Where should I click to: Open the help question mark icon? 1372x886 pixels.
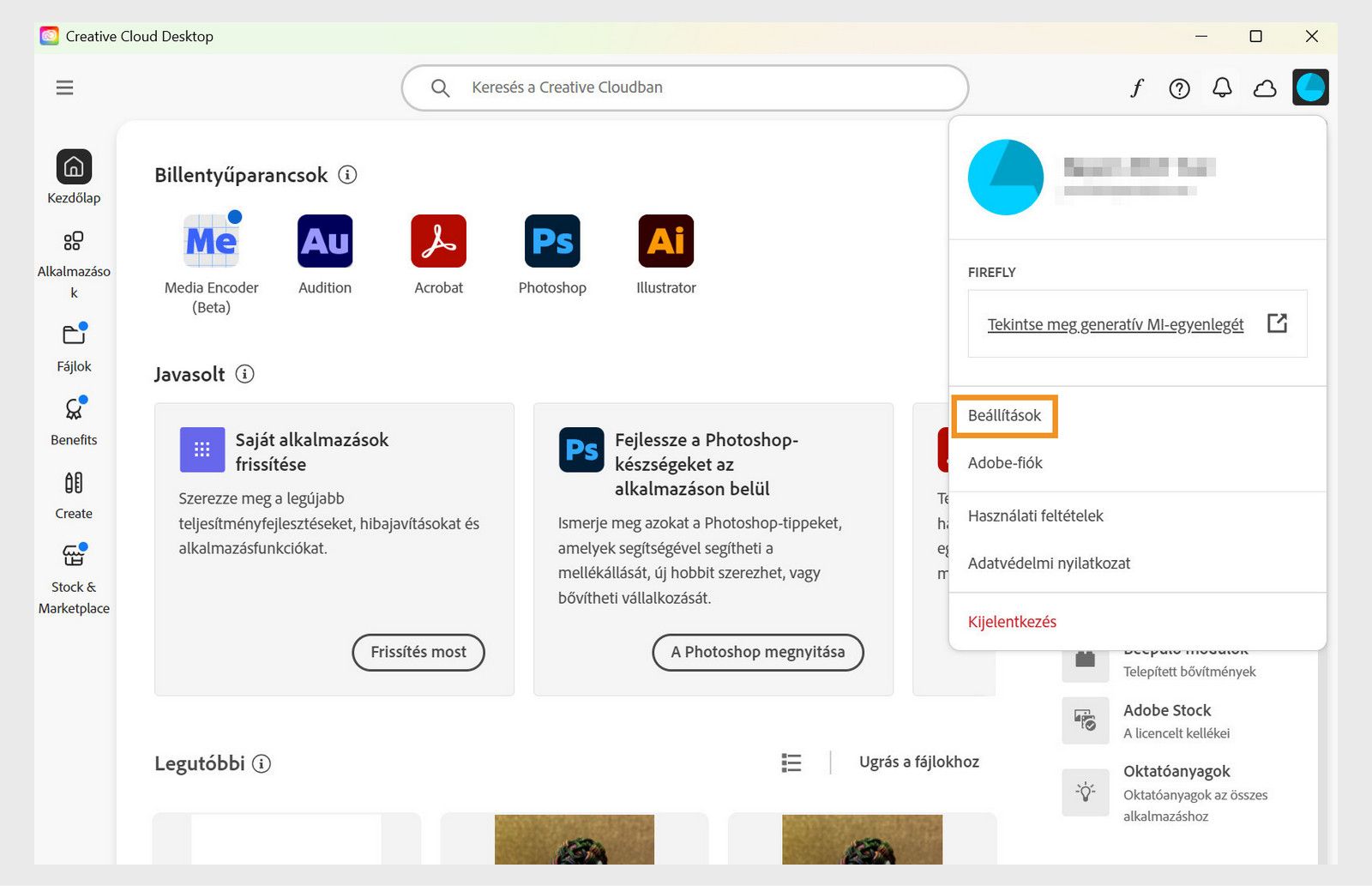(1180, 87)
